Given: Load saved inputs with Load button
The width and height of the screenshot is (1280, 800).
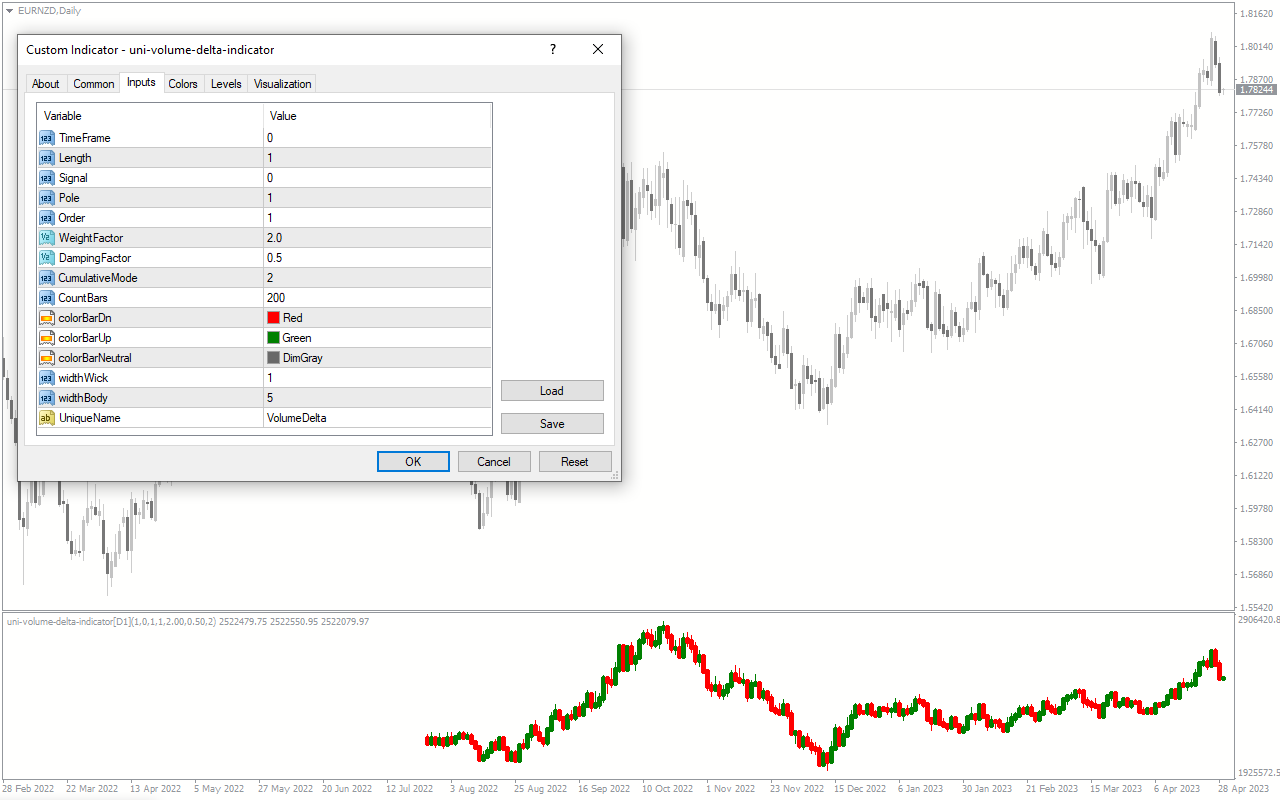Looking at the screenshot, I should [552, 391].
